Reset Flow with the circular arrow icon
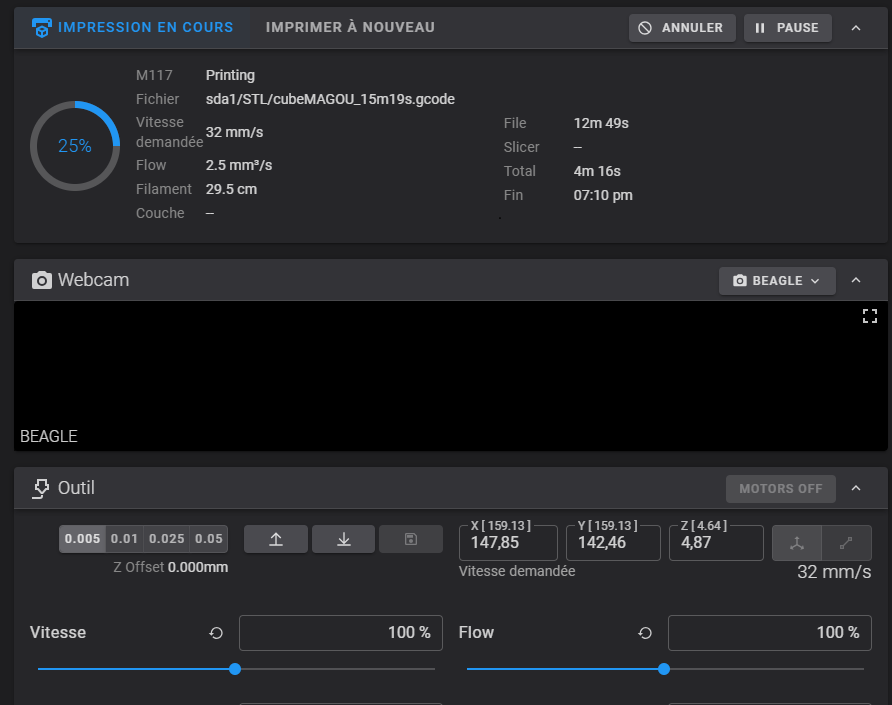 coord(645,633)
